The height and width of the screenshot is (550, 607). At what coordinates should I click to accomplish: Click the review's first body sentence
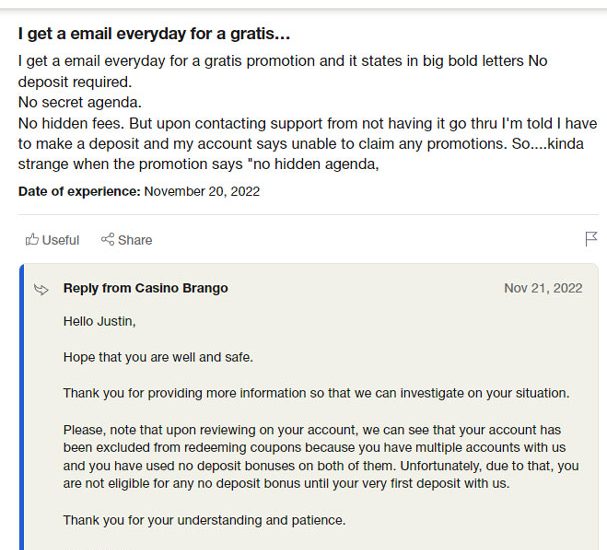click(x=283, y=71)
